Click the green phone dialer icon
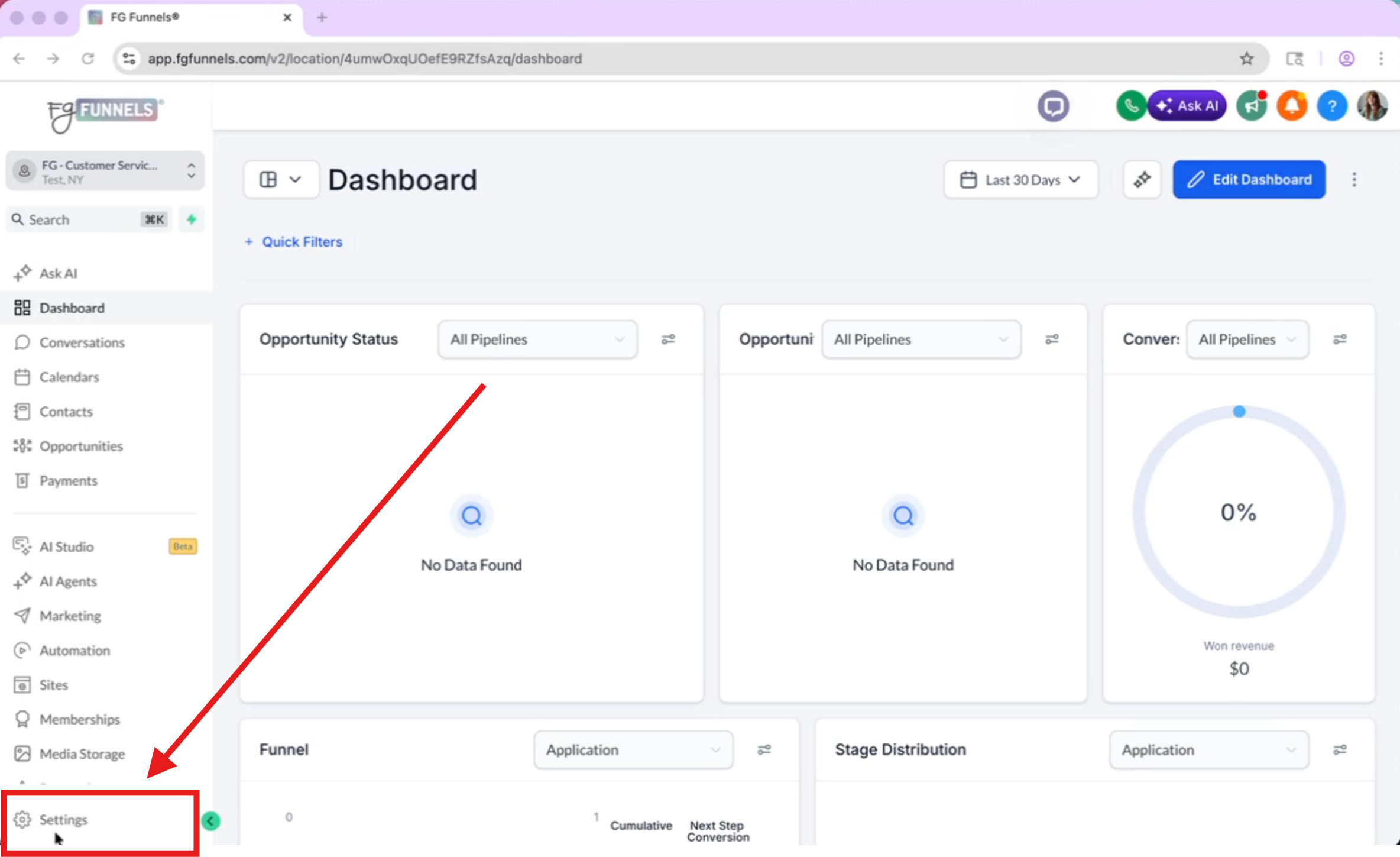 1130,106
